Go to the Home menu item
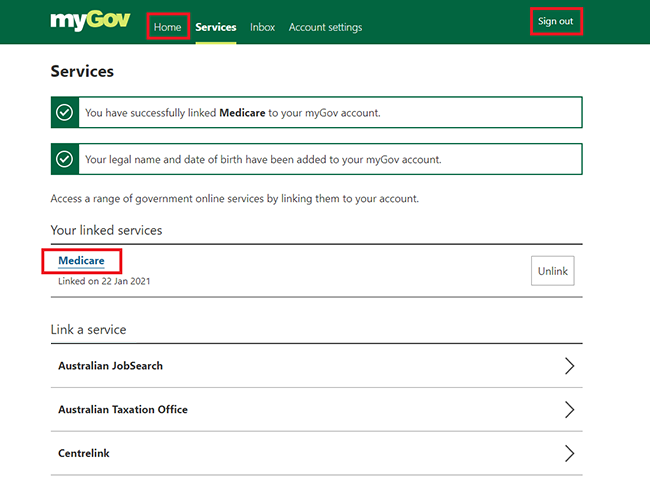650x480 pixels. (x=167, y=27)
